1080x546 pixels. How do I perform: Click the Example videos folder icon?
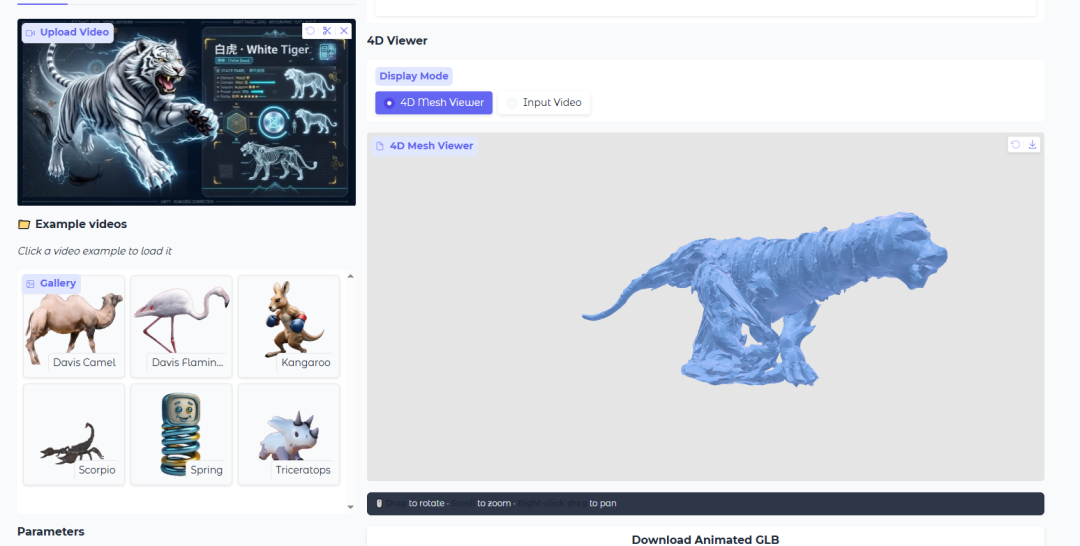[24, 224]
